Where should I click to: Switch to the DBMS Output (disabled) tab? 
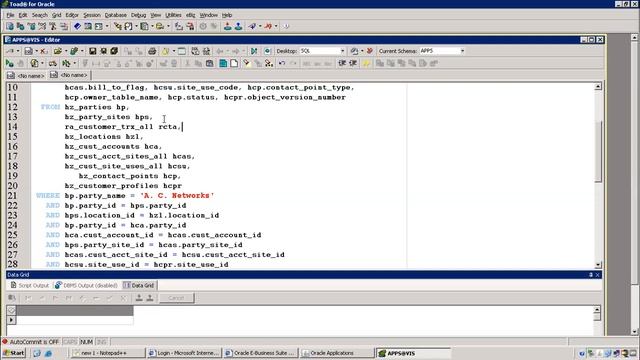click(x=87, y=285)
